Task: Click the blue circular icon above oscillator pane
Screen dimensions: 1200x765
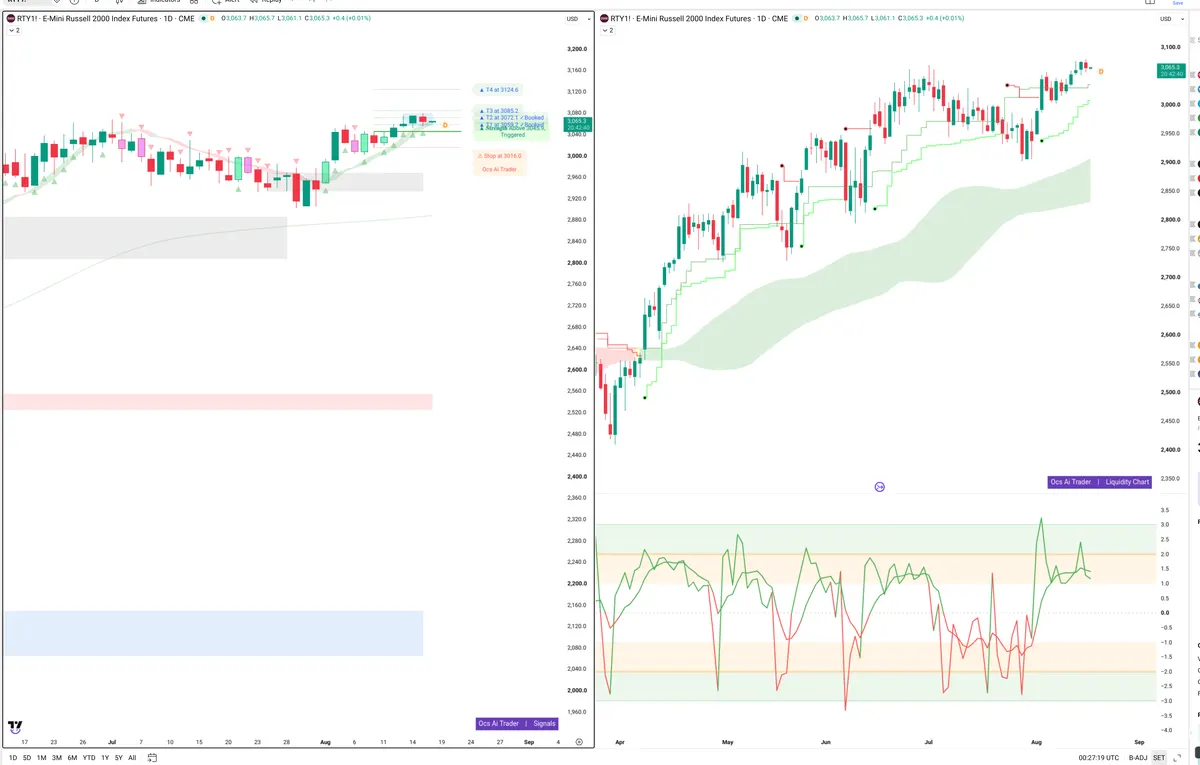Action: coord(879,487)
